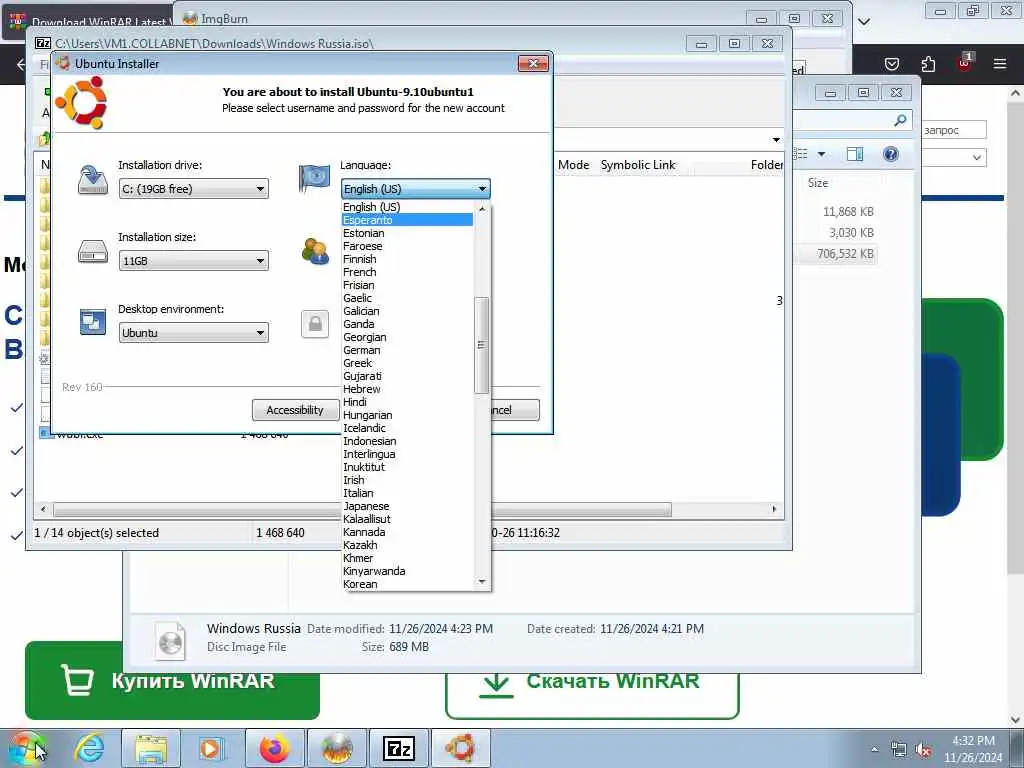
Task: Open the Desktop environment Ubuntu dropdown
Action: (193, 332)
